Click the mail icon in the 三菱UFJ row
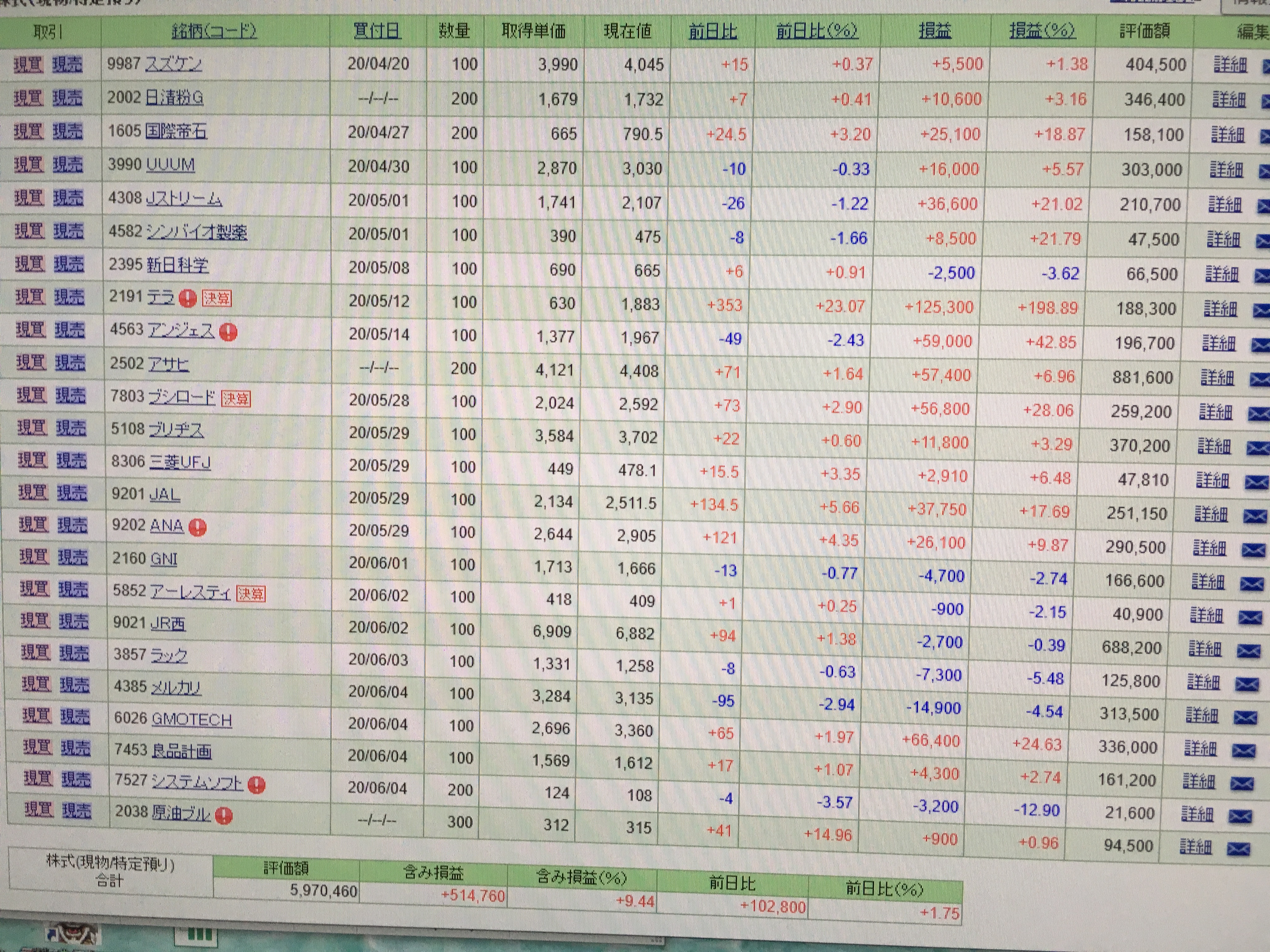Viewport: 1270px width, 952px height. tap(1256, 482)
